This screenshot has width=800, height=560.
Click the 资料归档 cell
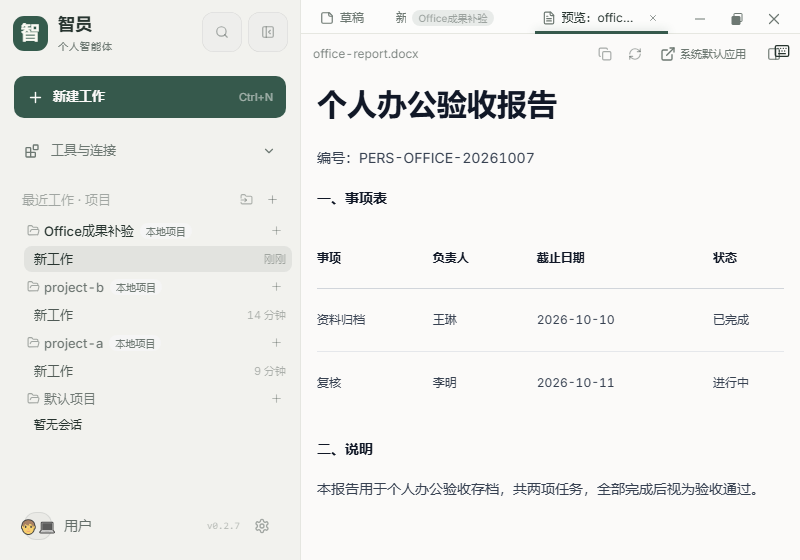tap(341, 320)
